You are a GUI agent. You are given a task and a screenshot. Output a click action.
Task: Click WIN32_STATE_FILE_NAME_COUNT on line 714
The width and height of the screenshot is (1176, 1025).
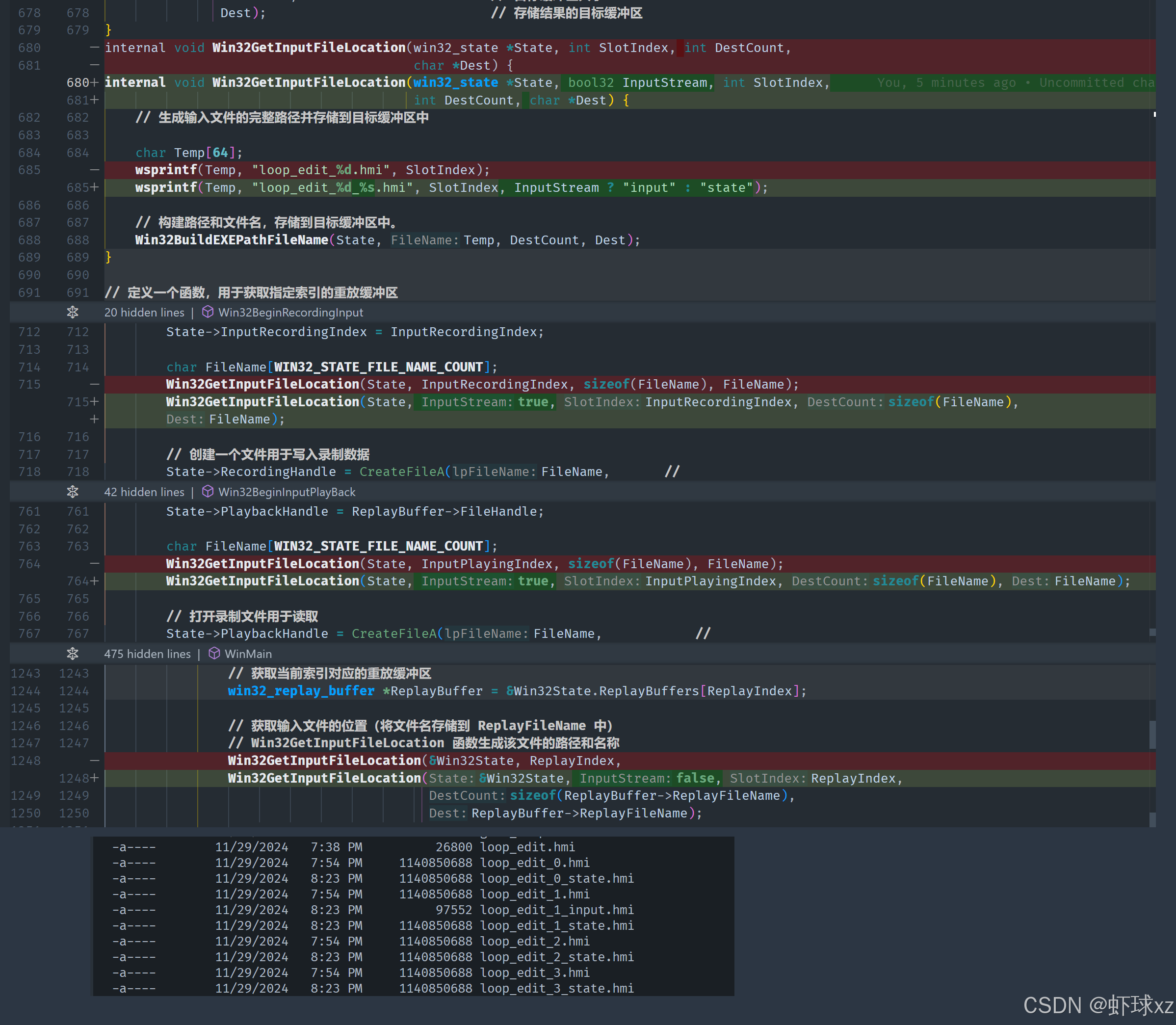pos(378,367)
